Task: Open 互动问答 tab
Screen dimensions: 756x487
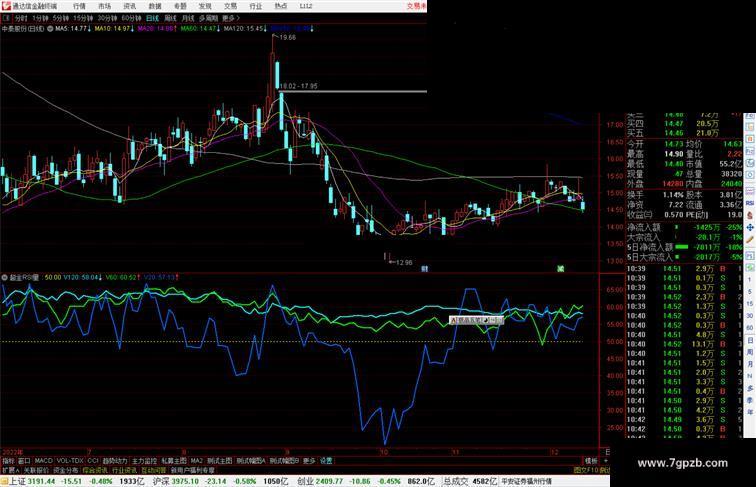Action: point(154,470)
